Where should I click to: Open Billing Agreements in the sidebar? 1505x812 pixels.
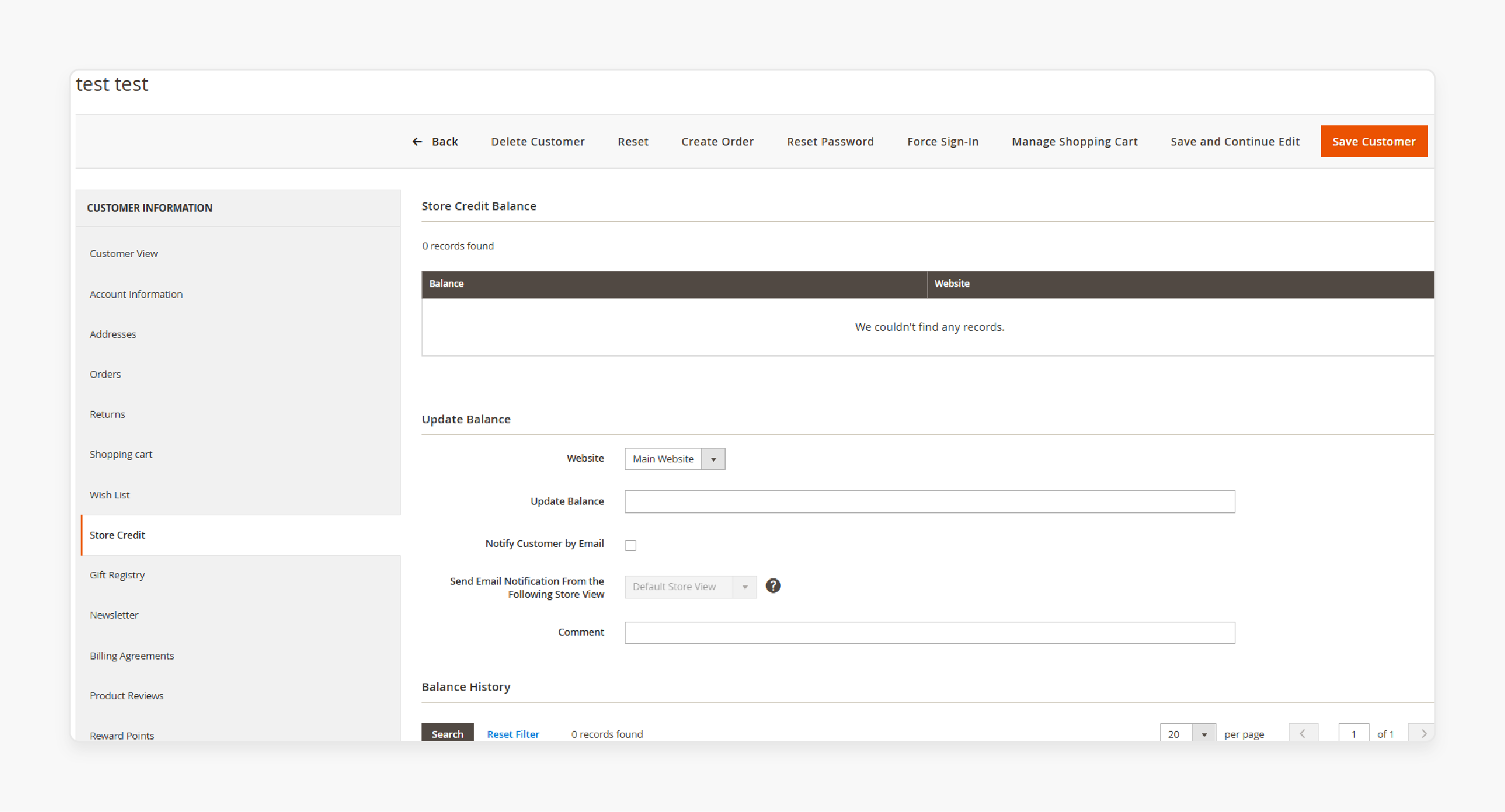[132, 656]
